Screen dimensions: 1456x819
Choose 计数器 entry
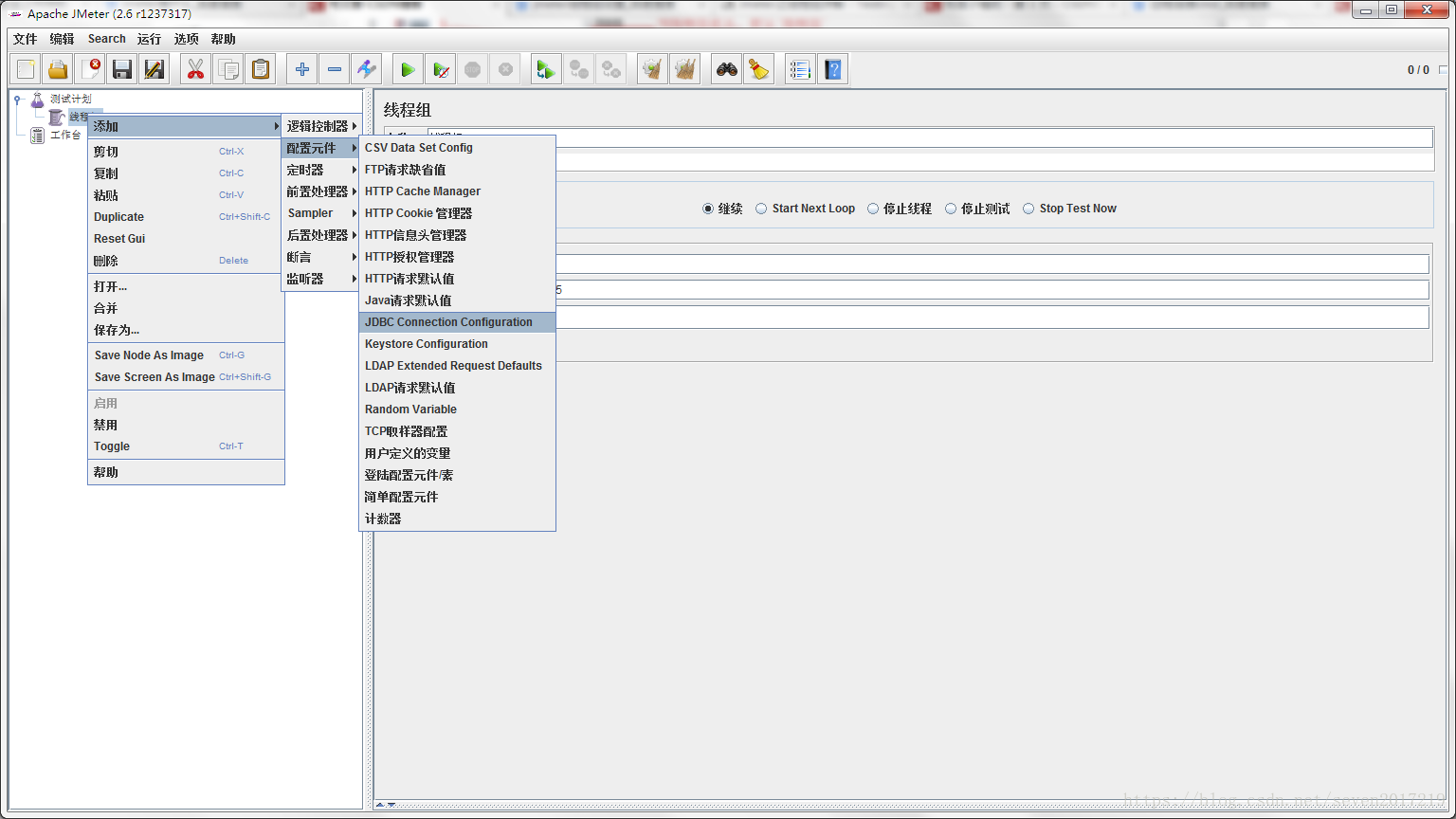(x=457, y=519)
